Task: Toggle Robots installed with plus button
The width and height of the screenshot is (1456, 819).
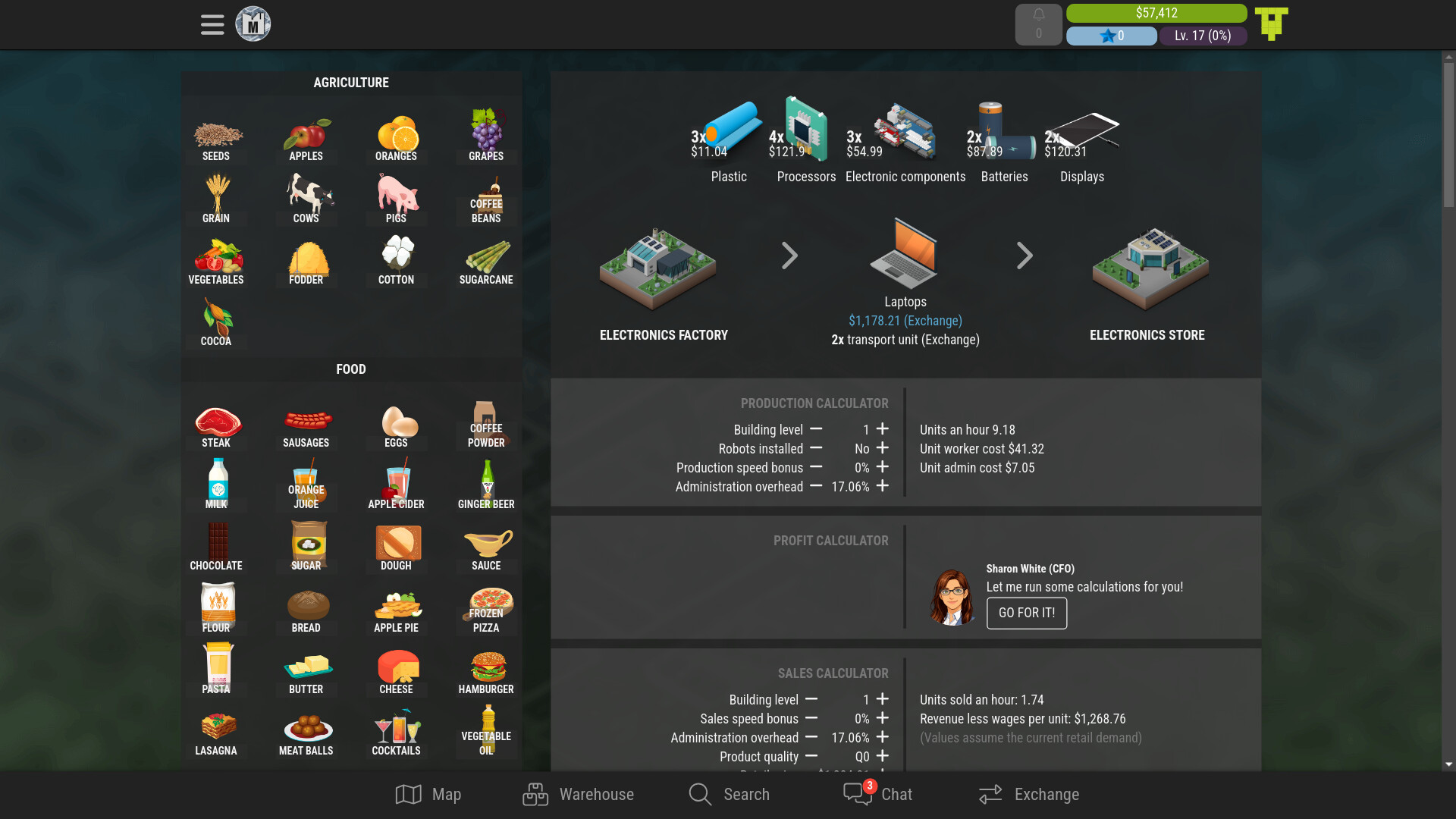Action: (x=883, y=448)
